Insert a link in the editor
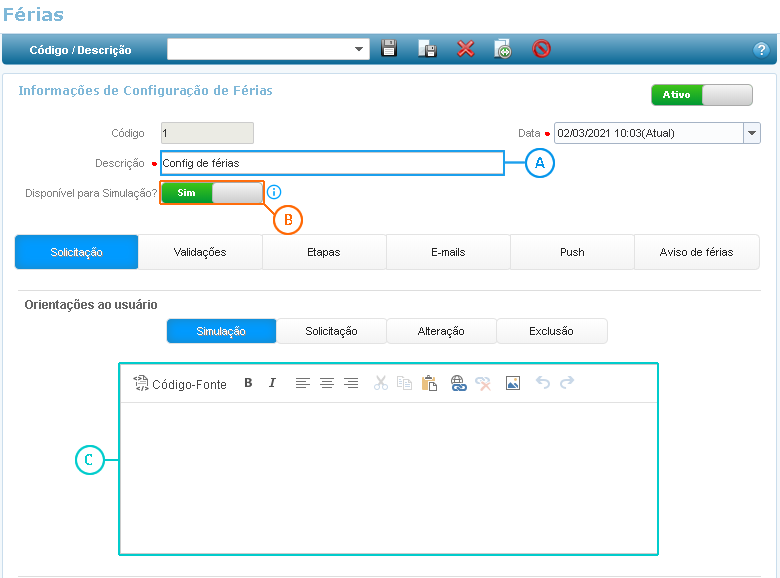Screen dimensions: 780x578 click(459, 383)
